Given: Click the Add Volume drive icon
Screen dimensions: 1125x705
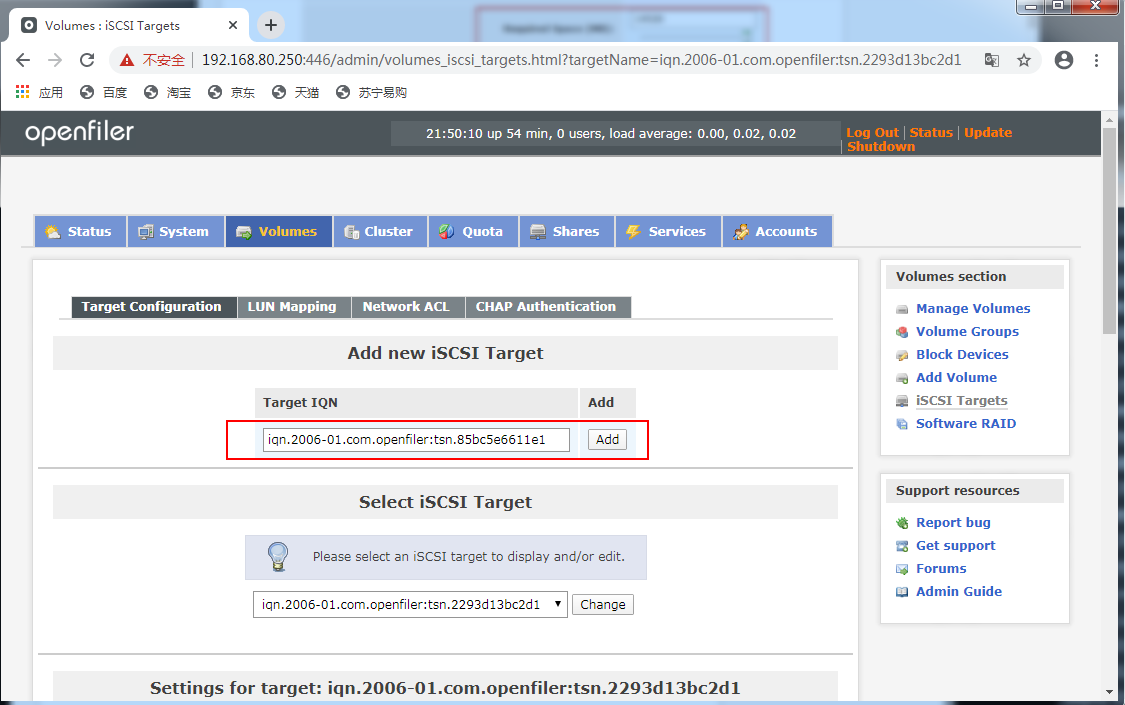Looking at the screenshot, I should pos(902,377).
